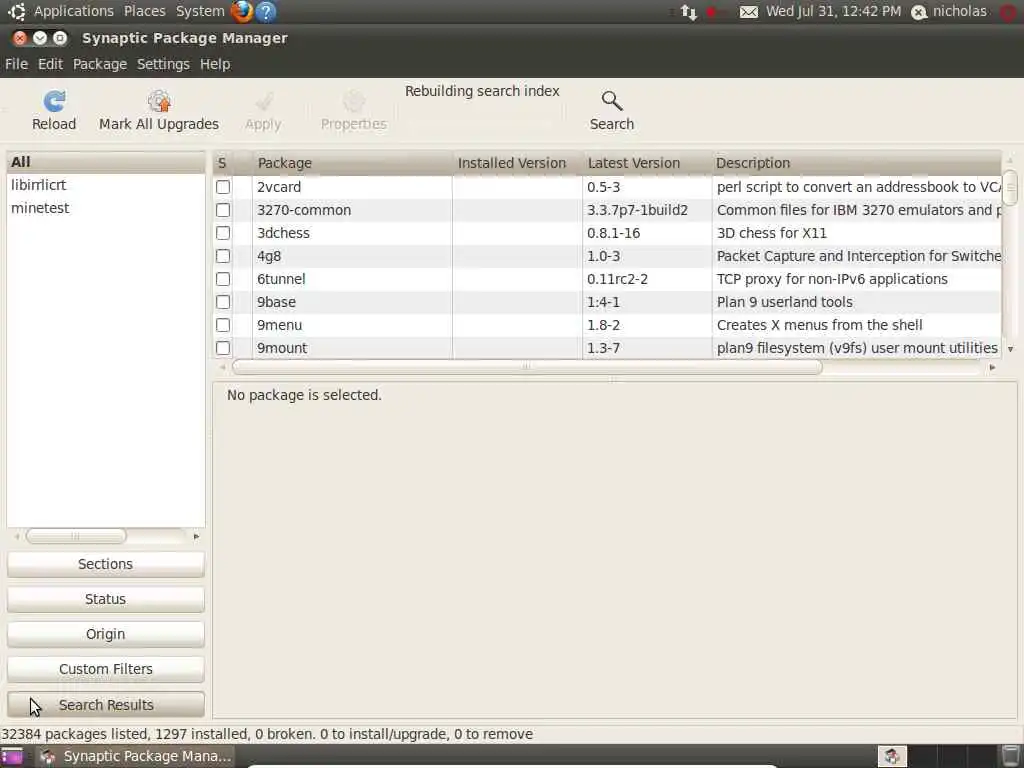Select minetest in the filter list
The height and width of the screenshot is (768, 1024).
106,208
